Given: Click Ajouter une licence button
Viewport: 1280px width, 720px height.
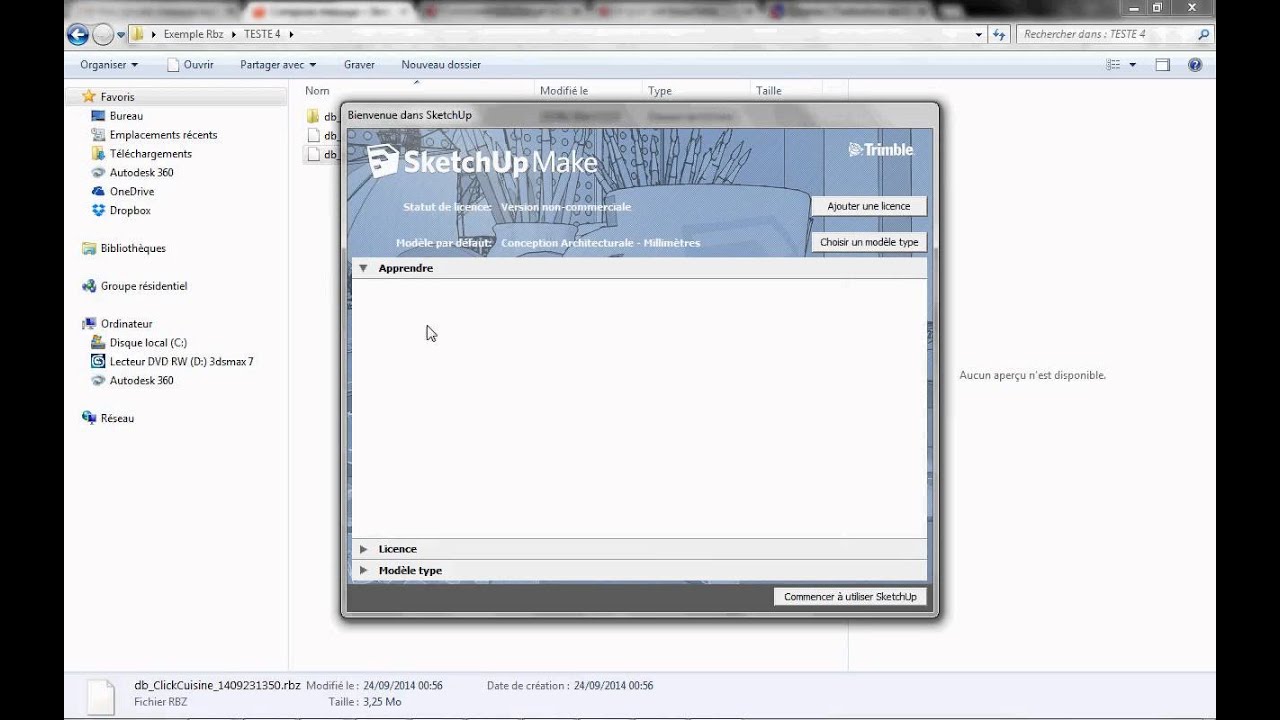Looking at the screenshot, I should (x=869, y=206).
